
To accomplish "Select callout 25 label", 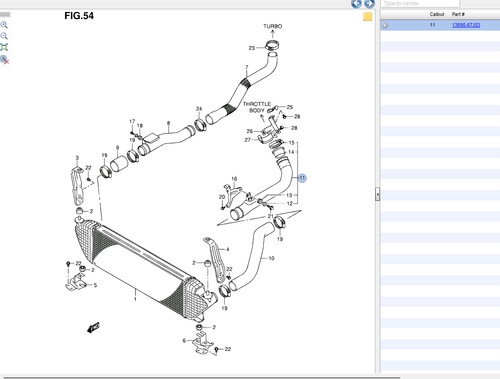I will click(x=290, y=107).
